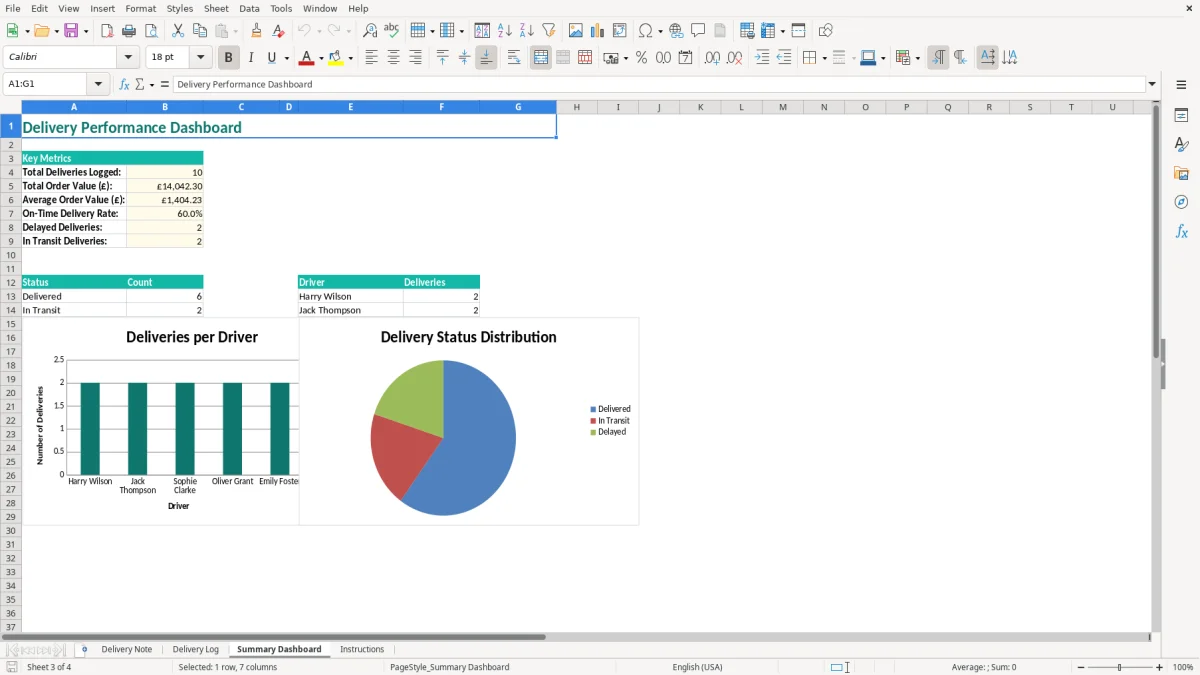Expand the formula bar
Image resolution: width=1200 pixels, height=675 pixels.
1152,84
